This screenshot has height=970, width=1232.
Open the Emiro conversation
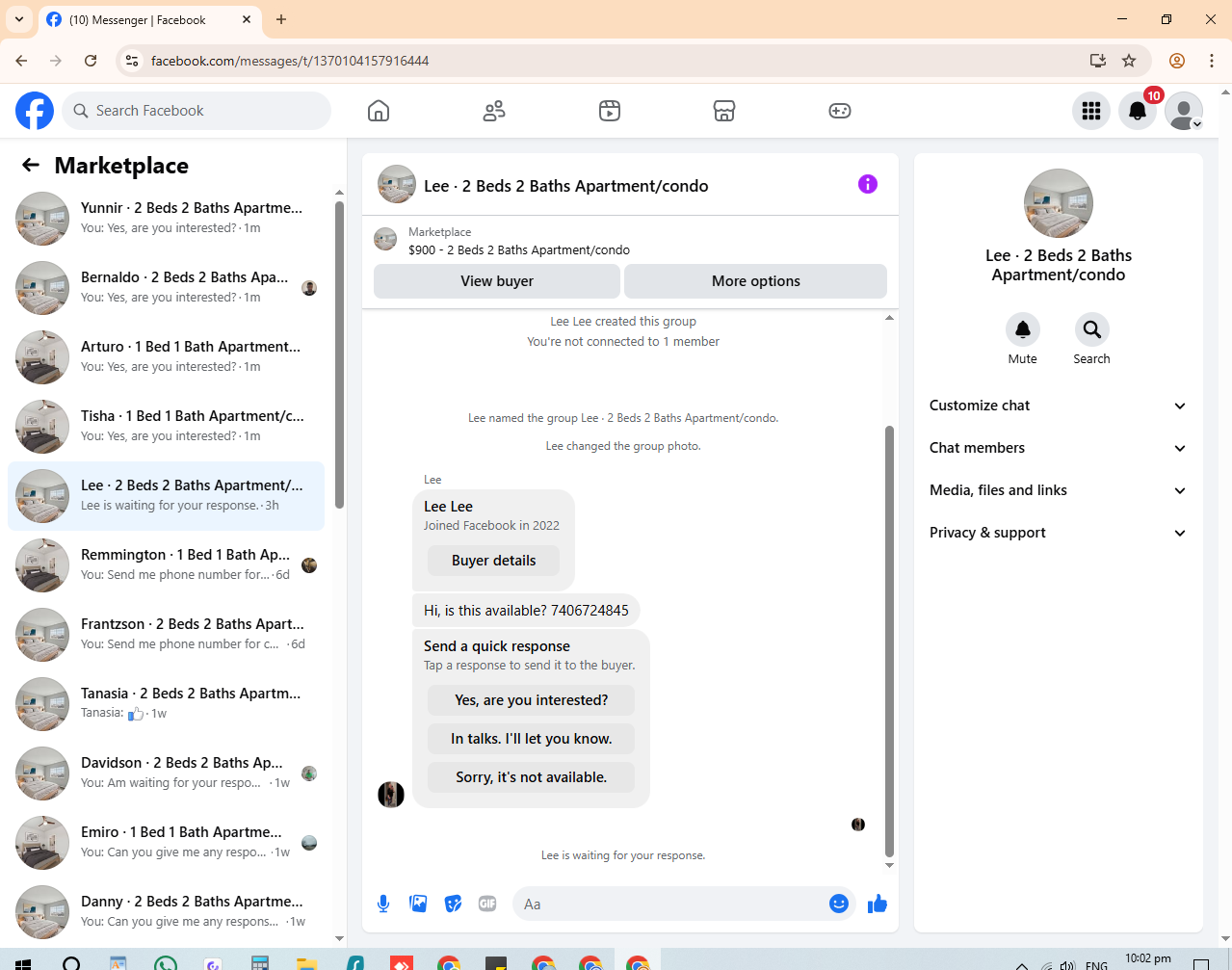click(166, 843)
